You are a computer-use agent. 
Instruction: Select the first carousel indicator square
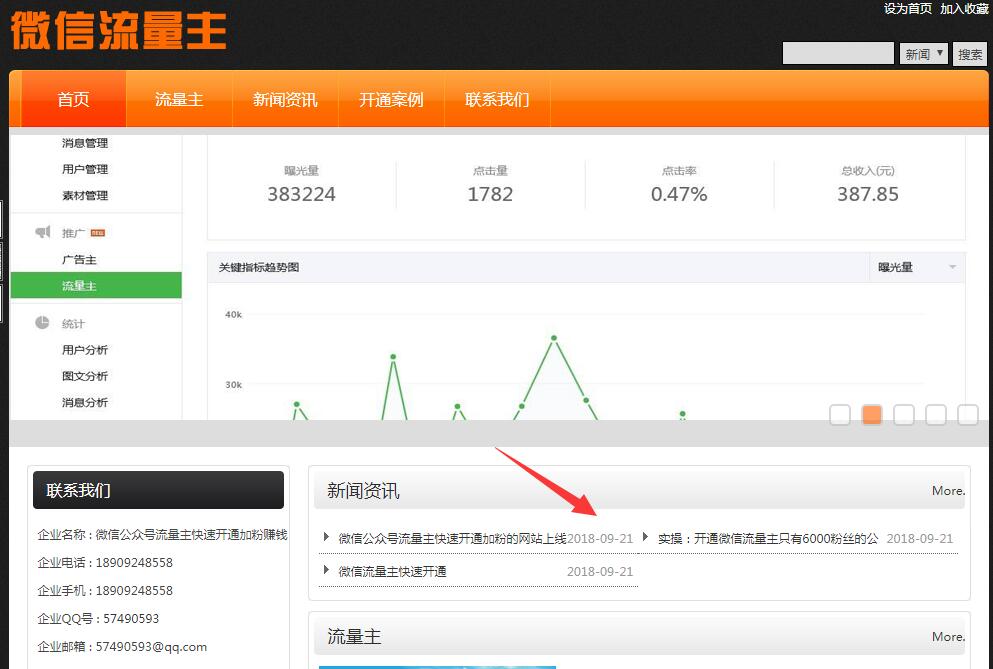coord(840,414)
